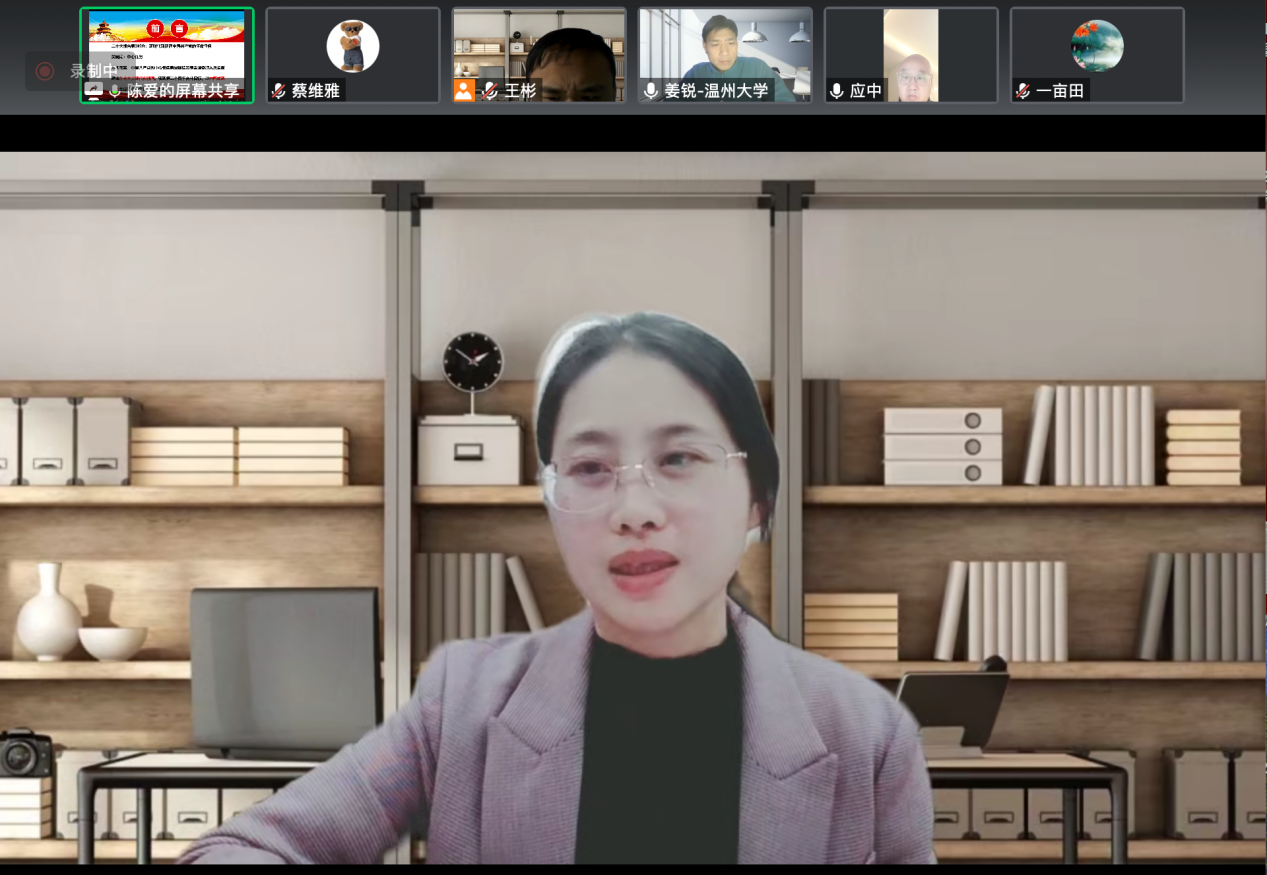Click the 姜锐-温州大学 name label

coord(716,91)
